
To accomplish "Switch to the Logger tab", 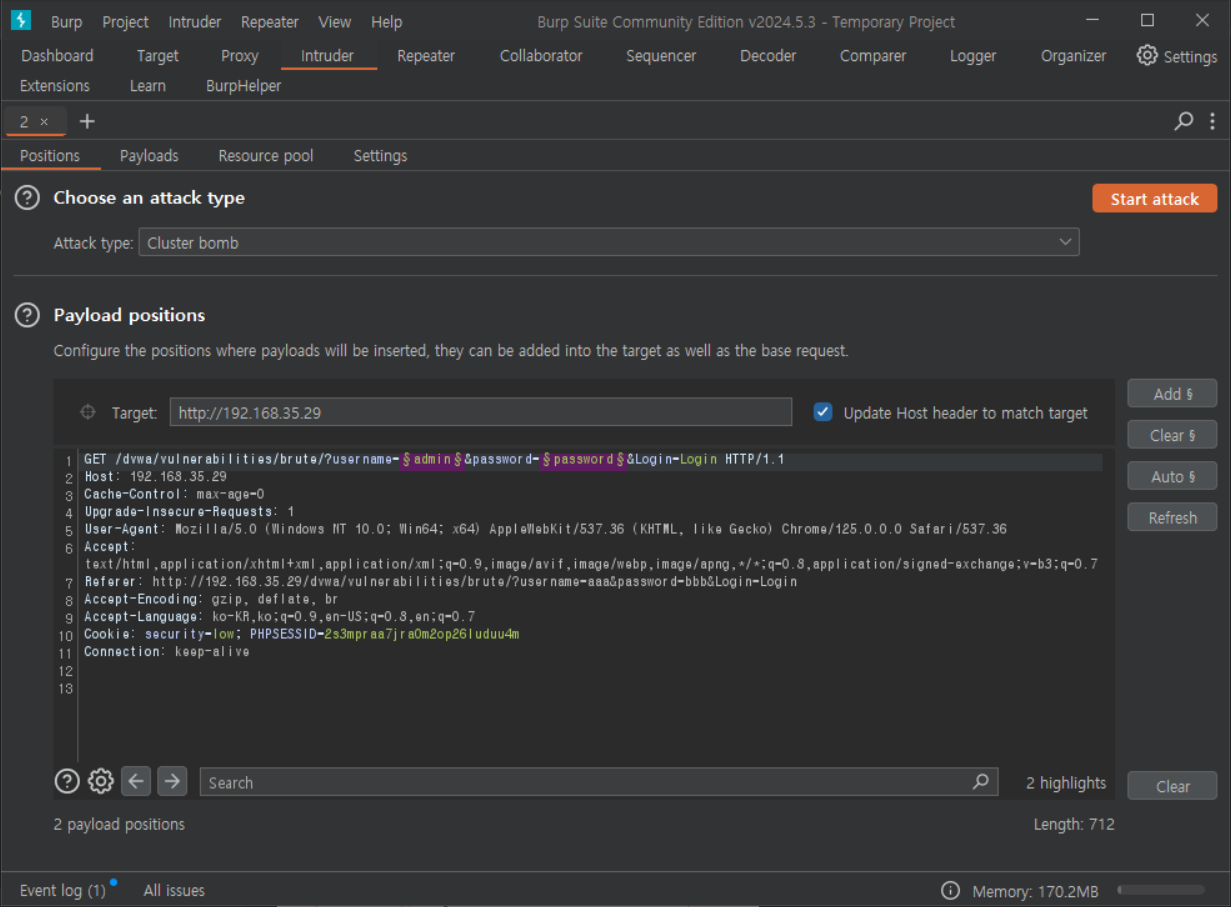I will coord(973,56).
